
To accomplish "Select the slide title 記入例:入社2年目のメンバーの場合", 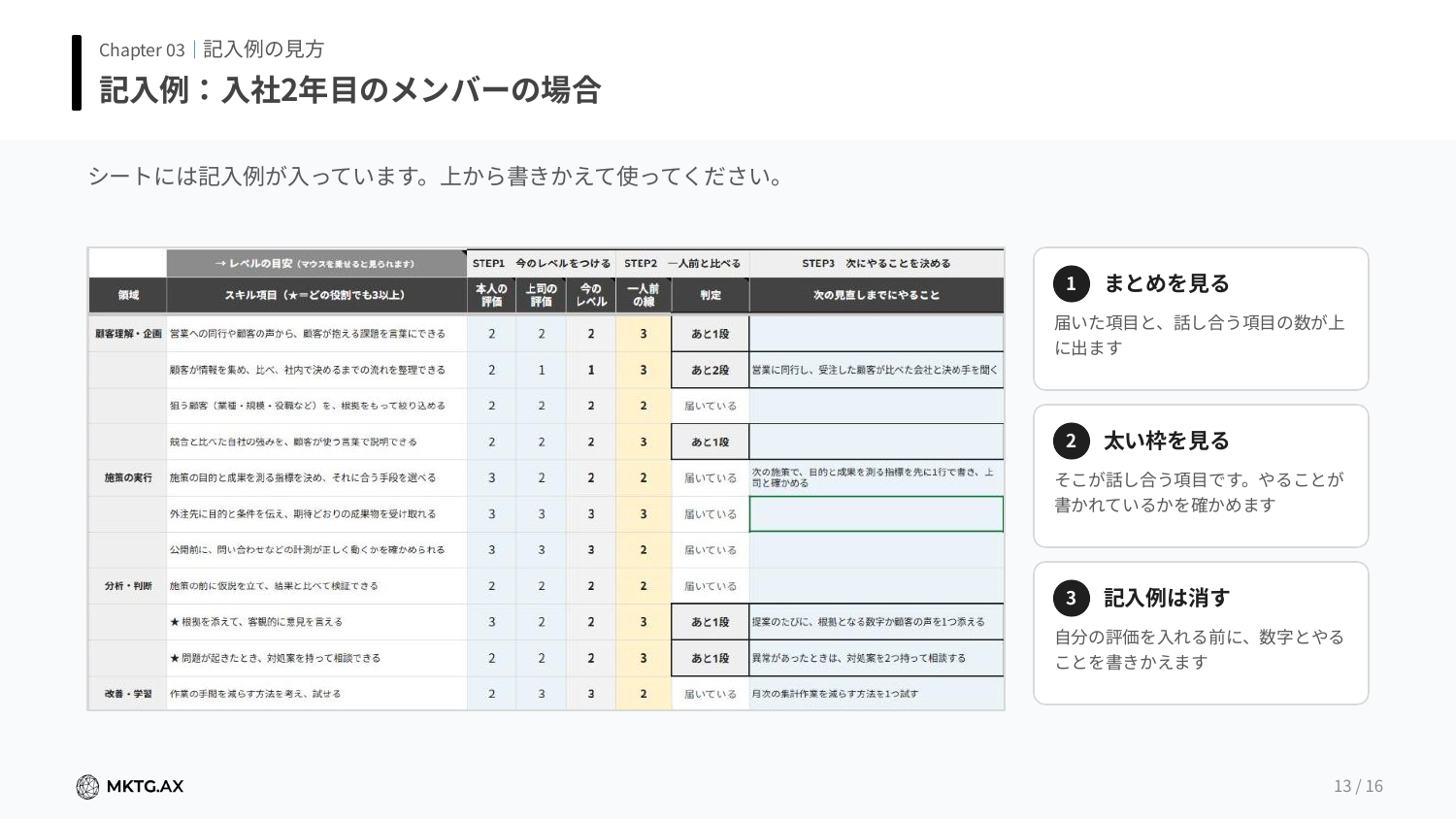I will pos(350,90).
